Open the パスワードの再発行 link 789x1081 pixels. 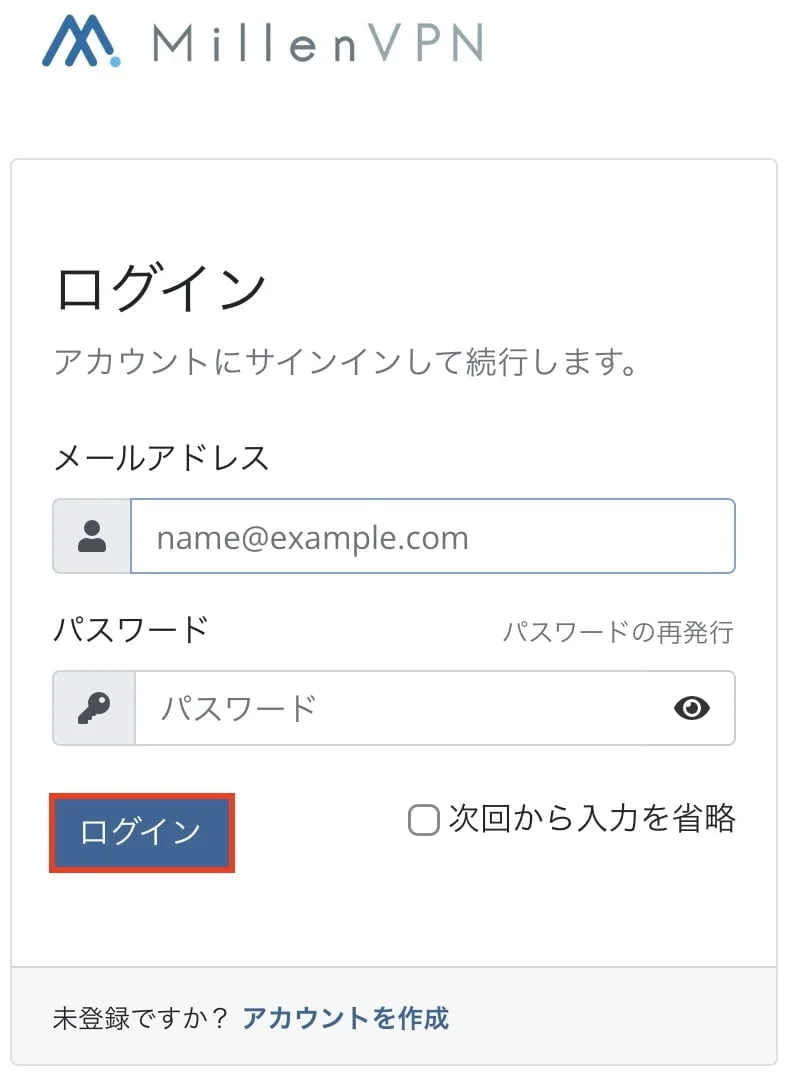[x=618, y=632]
